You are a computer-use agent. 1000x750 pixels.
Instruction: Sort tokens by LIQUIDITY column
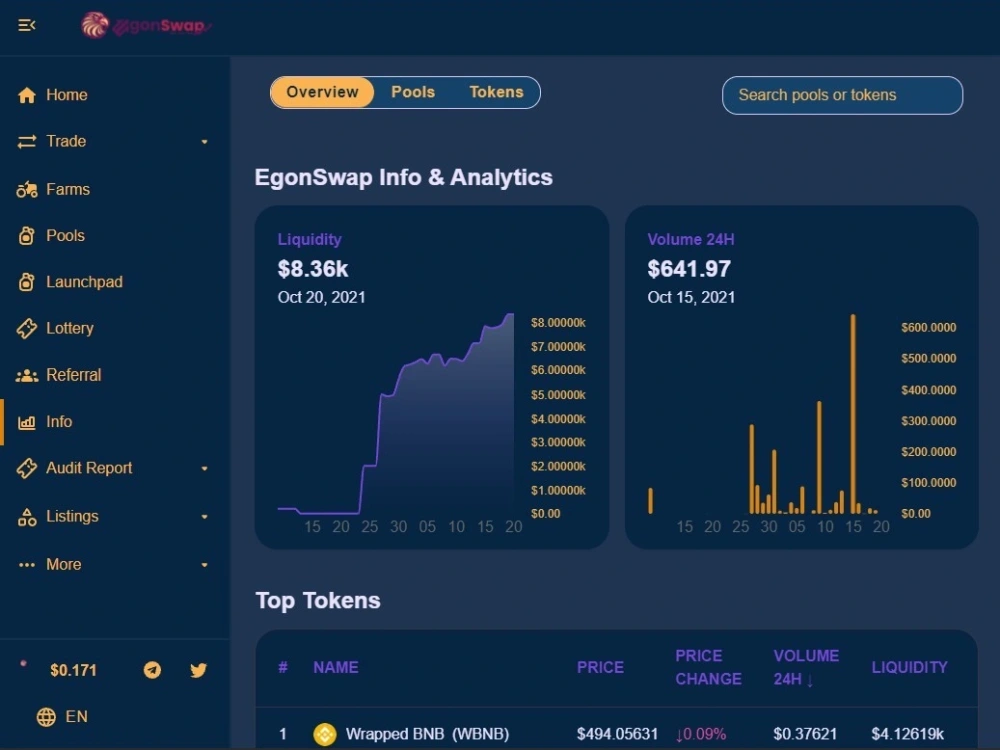[x=909, y=668]
